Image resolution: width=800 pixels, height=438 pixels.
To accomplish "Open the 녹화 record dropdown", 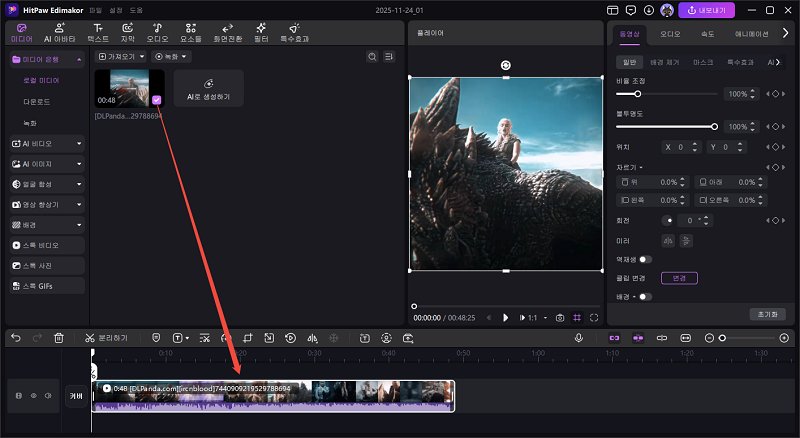I will pos(171,56).
